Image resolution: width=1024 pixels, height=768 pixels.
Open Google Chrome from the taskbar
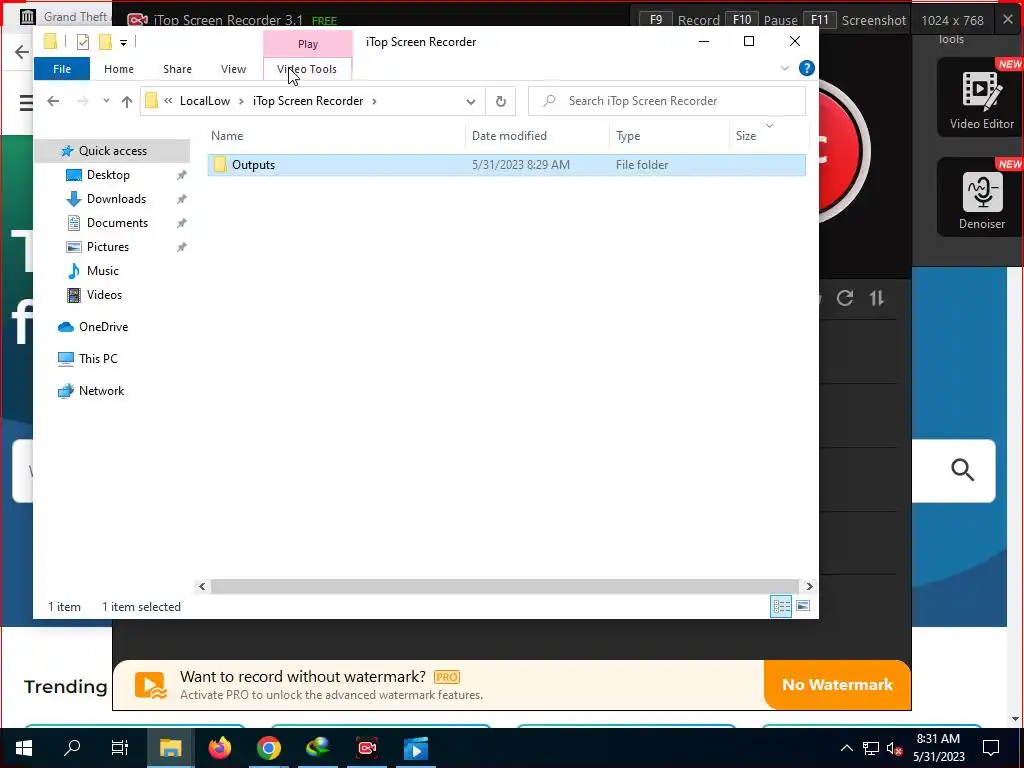[x=268, y=748]
